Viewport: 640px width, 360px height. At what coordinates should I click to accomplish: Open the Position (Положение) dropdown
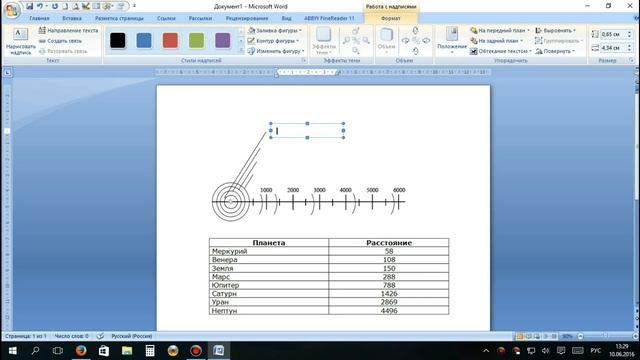pos(452,41)
